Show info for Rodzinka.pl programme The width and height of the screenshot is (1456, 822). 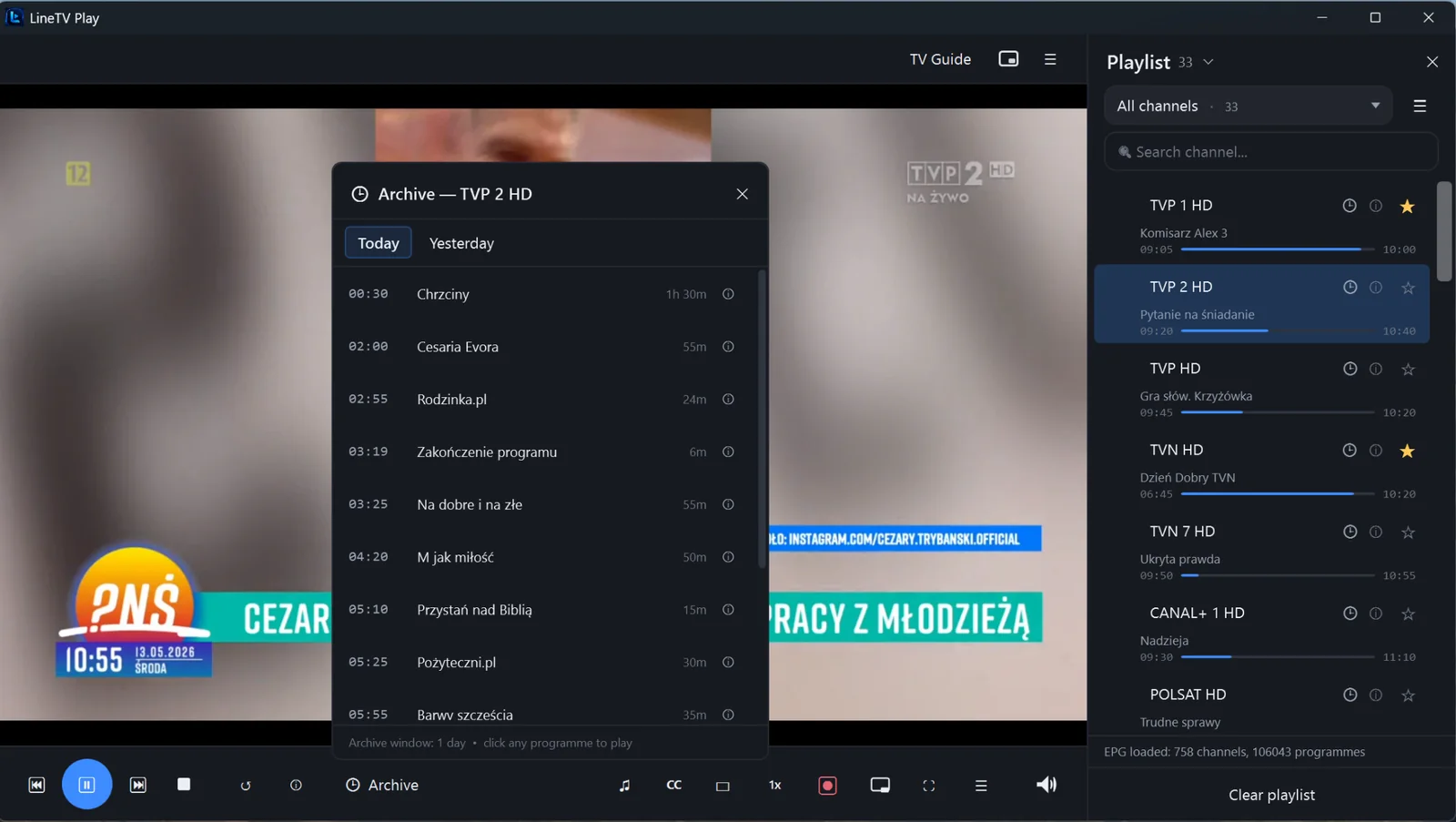point(728,400)
